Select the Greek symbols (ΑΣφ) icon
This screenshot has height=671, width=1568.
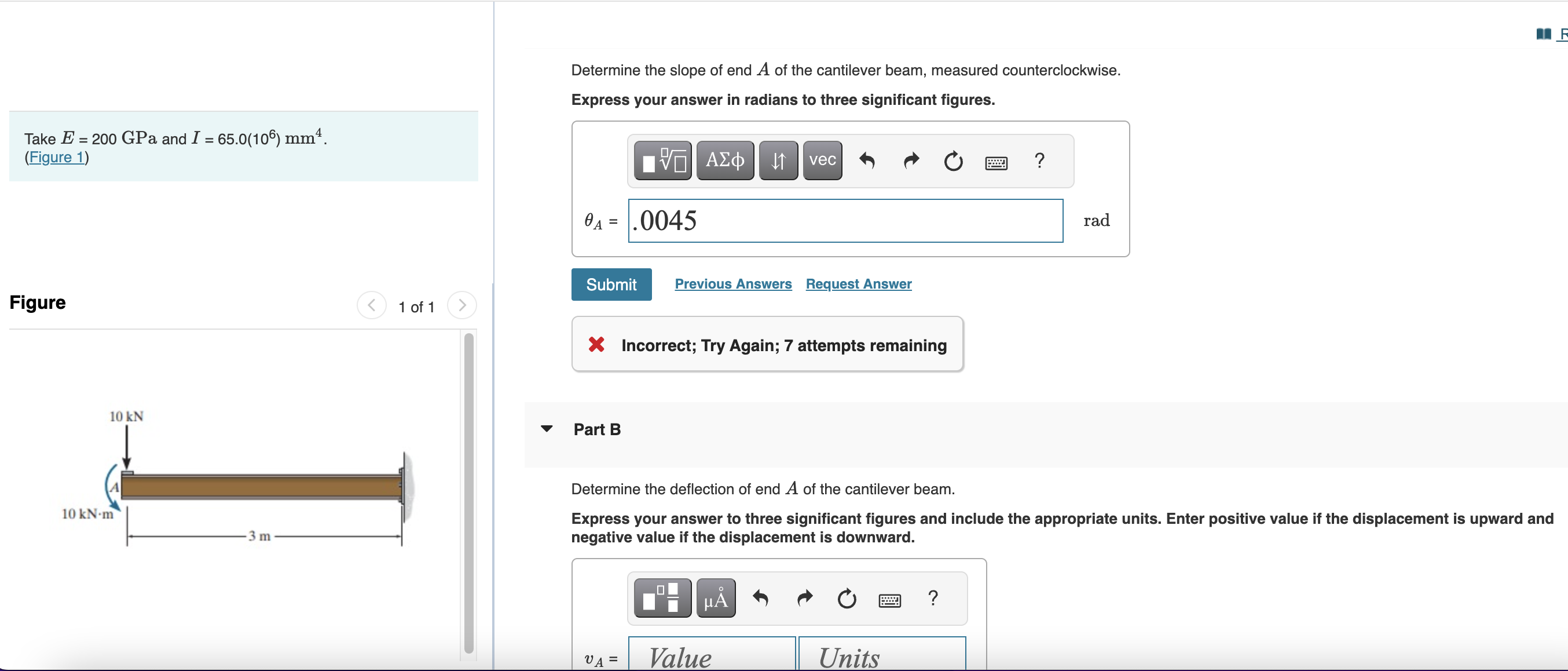coord(725,160)
